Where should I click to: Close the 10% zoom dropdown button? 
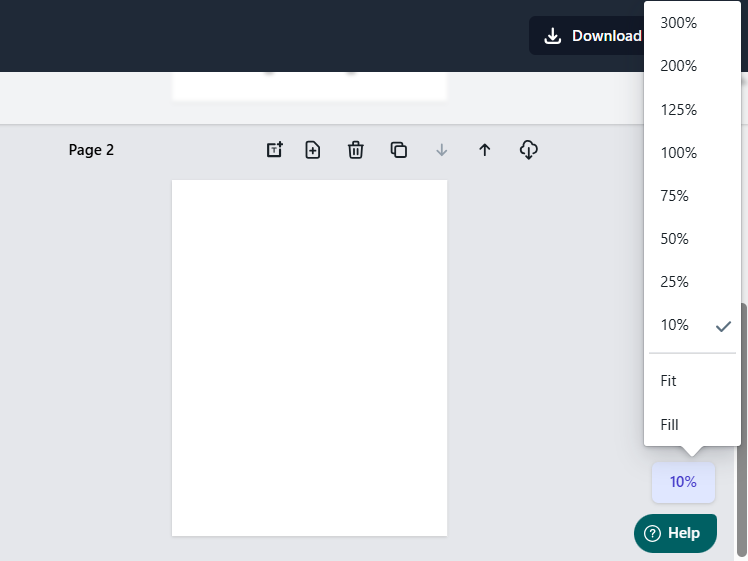[683, 482]
